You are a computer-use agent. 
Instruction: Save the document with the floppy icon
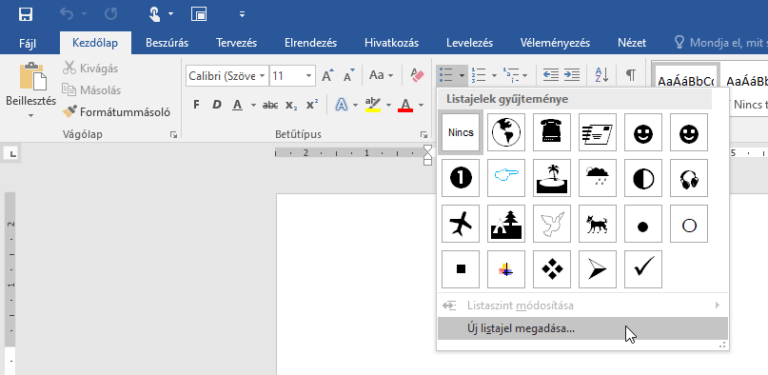(25, 14)
